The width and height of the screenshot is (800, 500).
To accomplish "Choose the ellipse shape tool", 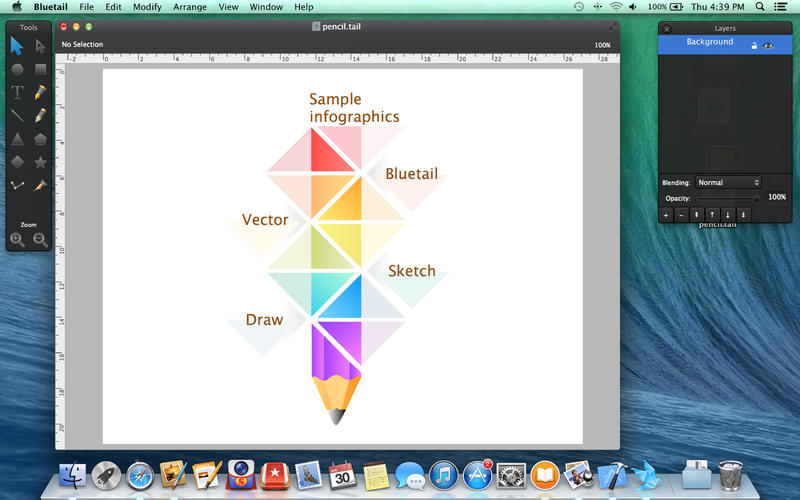I will click(17, 69).
